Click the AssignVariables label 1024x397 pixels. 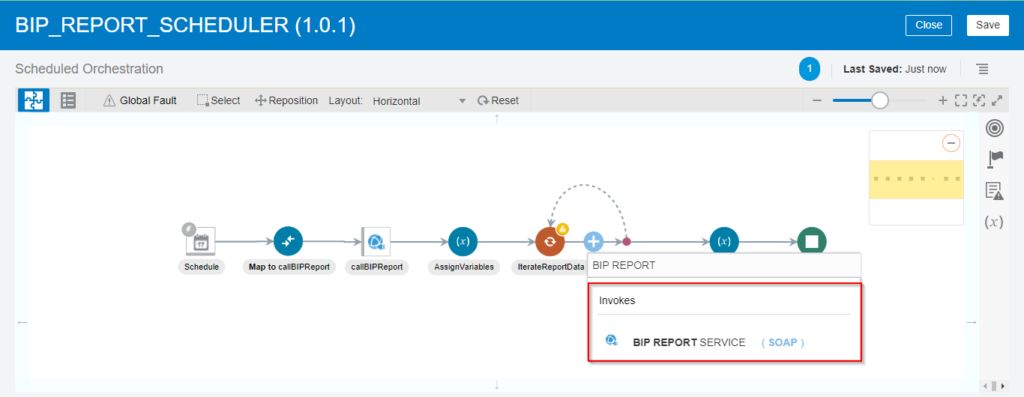(464, 267)
